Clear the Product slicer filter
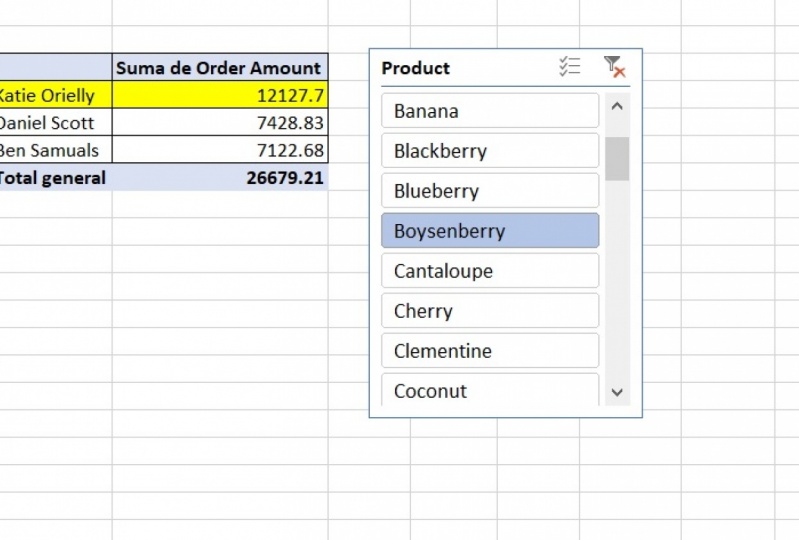 pos(614,67)
